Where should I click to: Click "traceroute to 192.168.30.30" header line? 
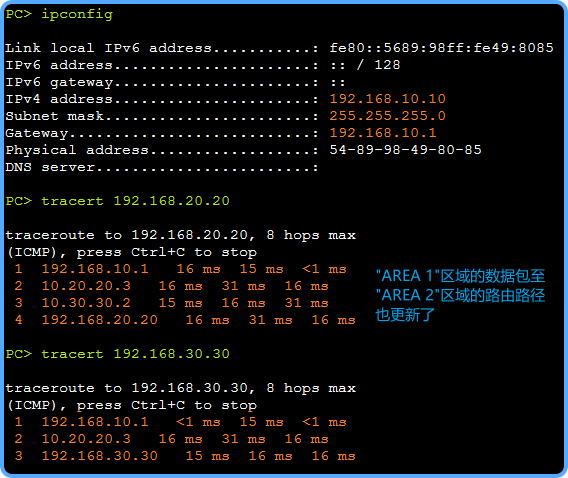pyautogui.click(x=180, y=388)
